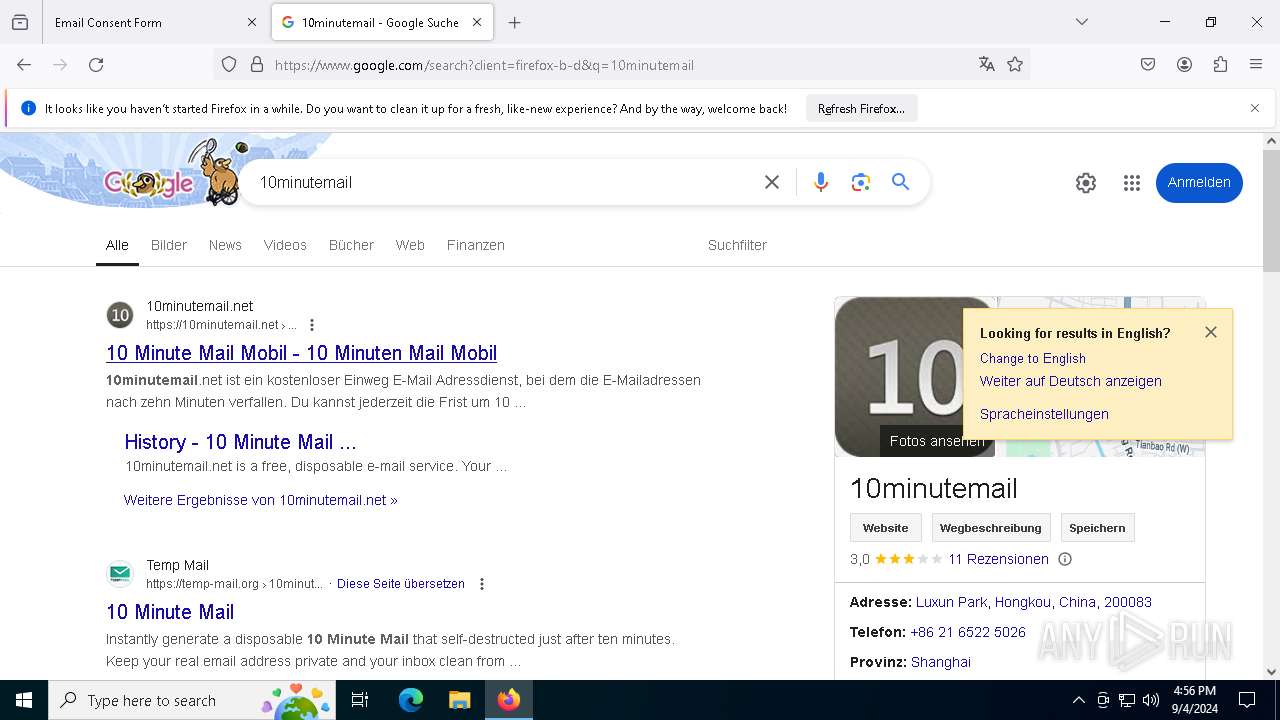Open the Firefox application hamburger menu

tap(1256, 65)
